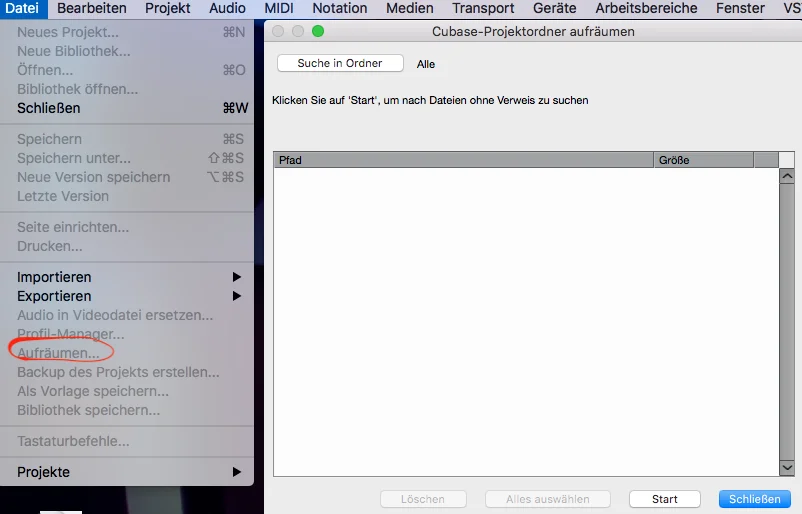Choose Bibliothek öffnen... menu entry
802x514 pixels.
(127, 89)
